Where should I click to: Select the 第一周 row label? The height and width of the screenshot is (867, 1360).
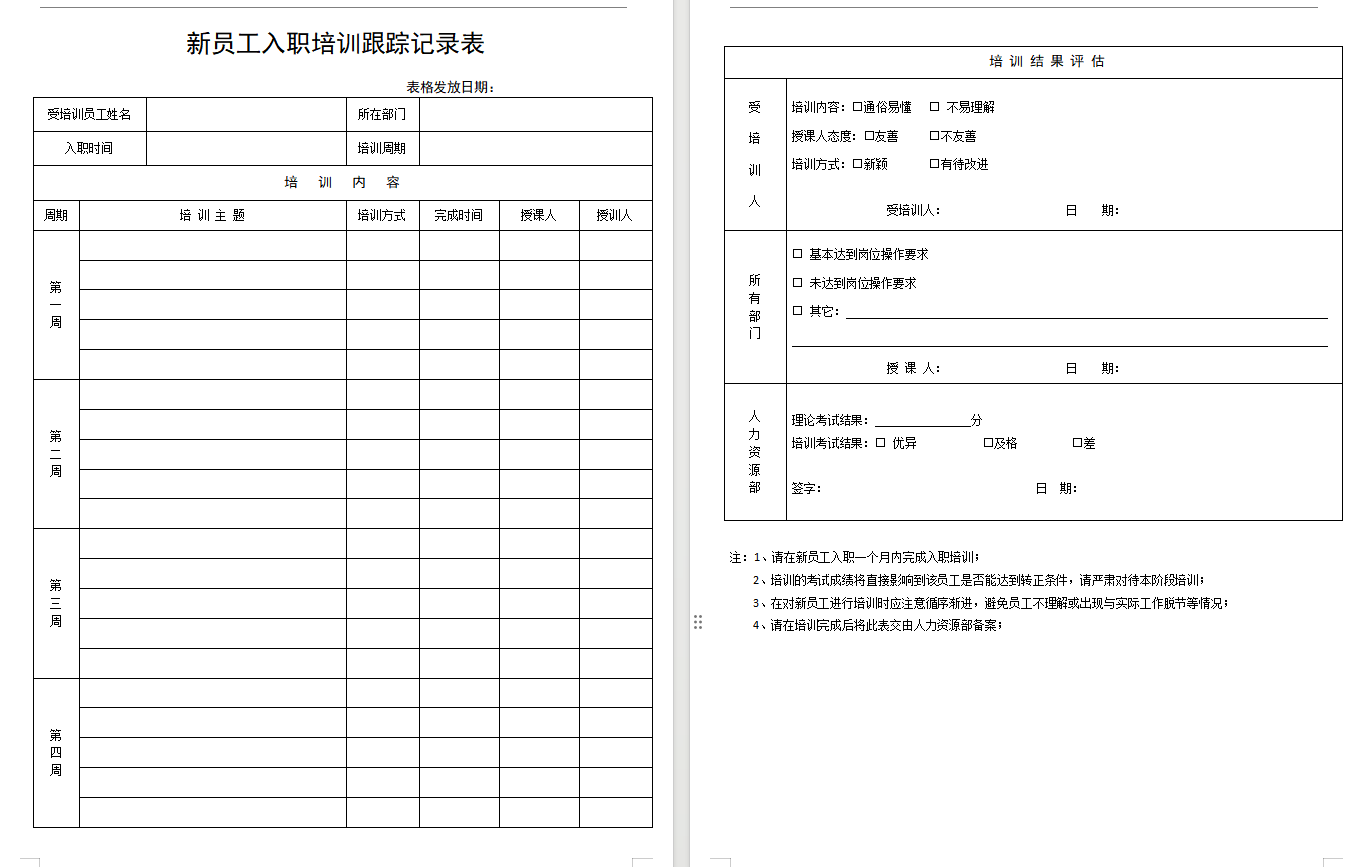pyautogui.click(x=56, y=305)
